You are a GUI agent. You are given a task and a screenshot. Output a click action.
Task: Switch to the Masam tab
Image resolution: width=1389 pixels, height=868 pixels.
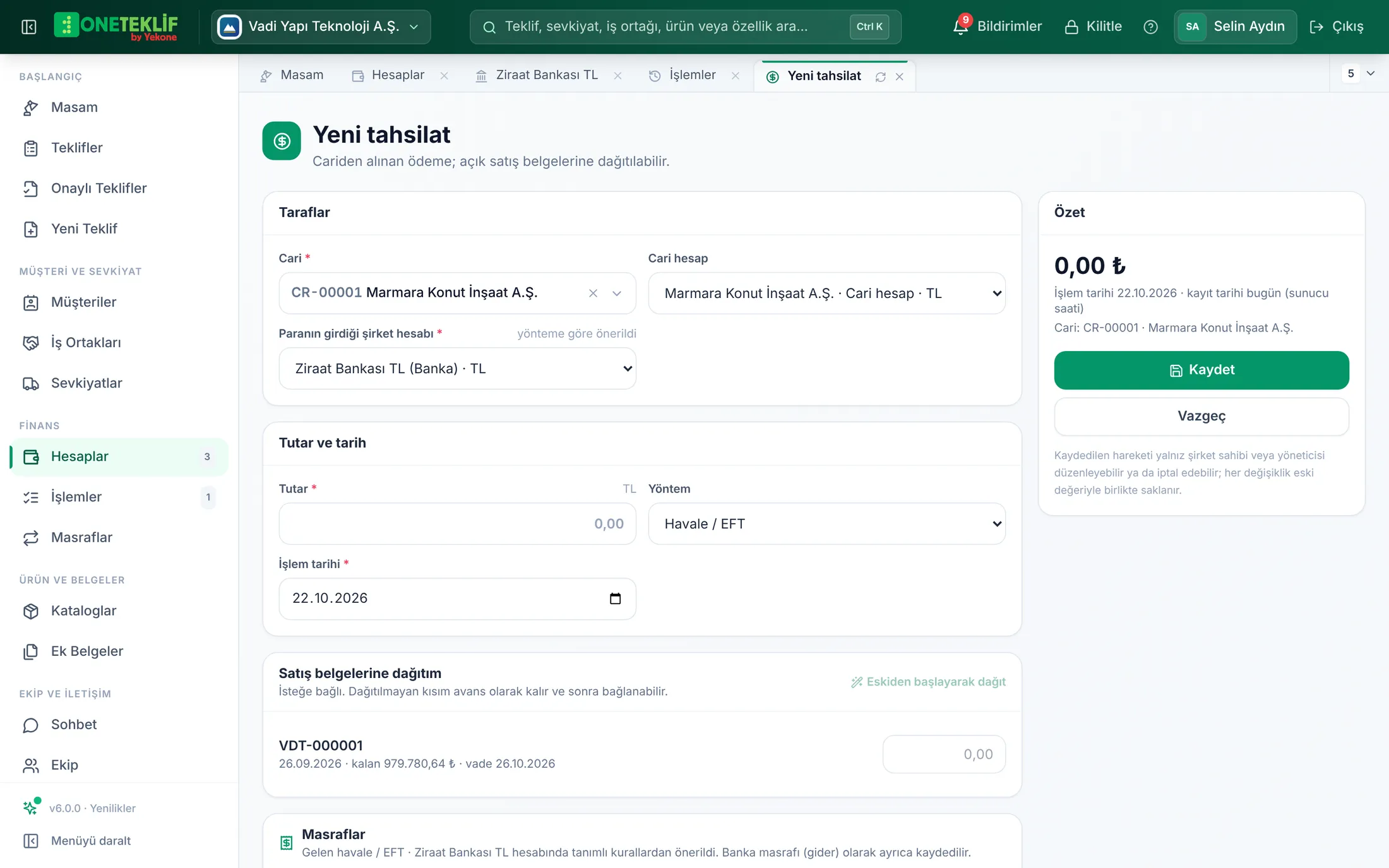[292, 75]
